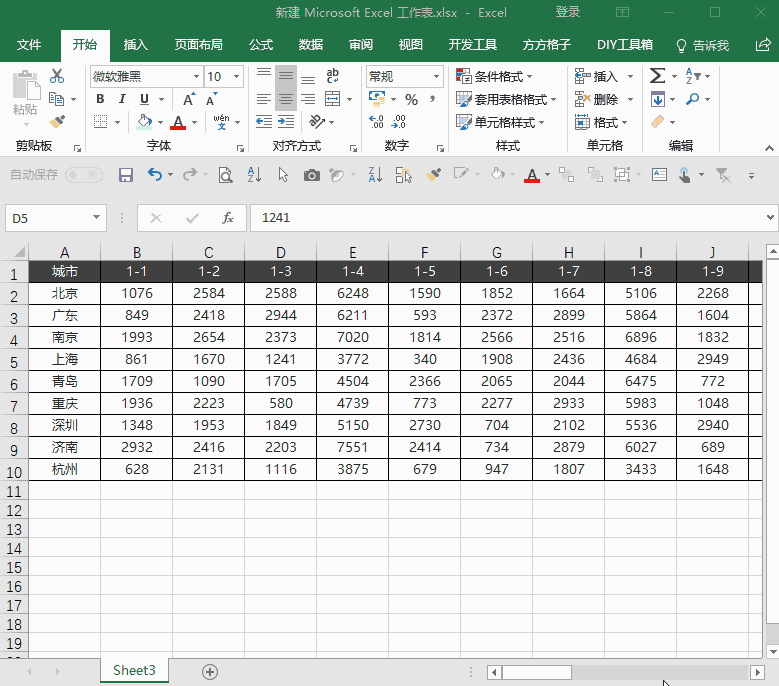Viewport: 779px width, 686px height.
Task: Click the 告诉我 search box
Action: pos(703,46)
